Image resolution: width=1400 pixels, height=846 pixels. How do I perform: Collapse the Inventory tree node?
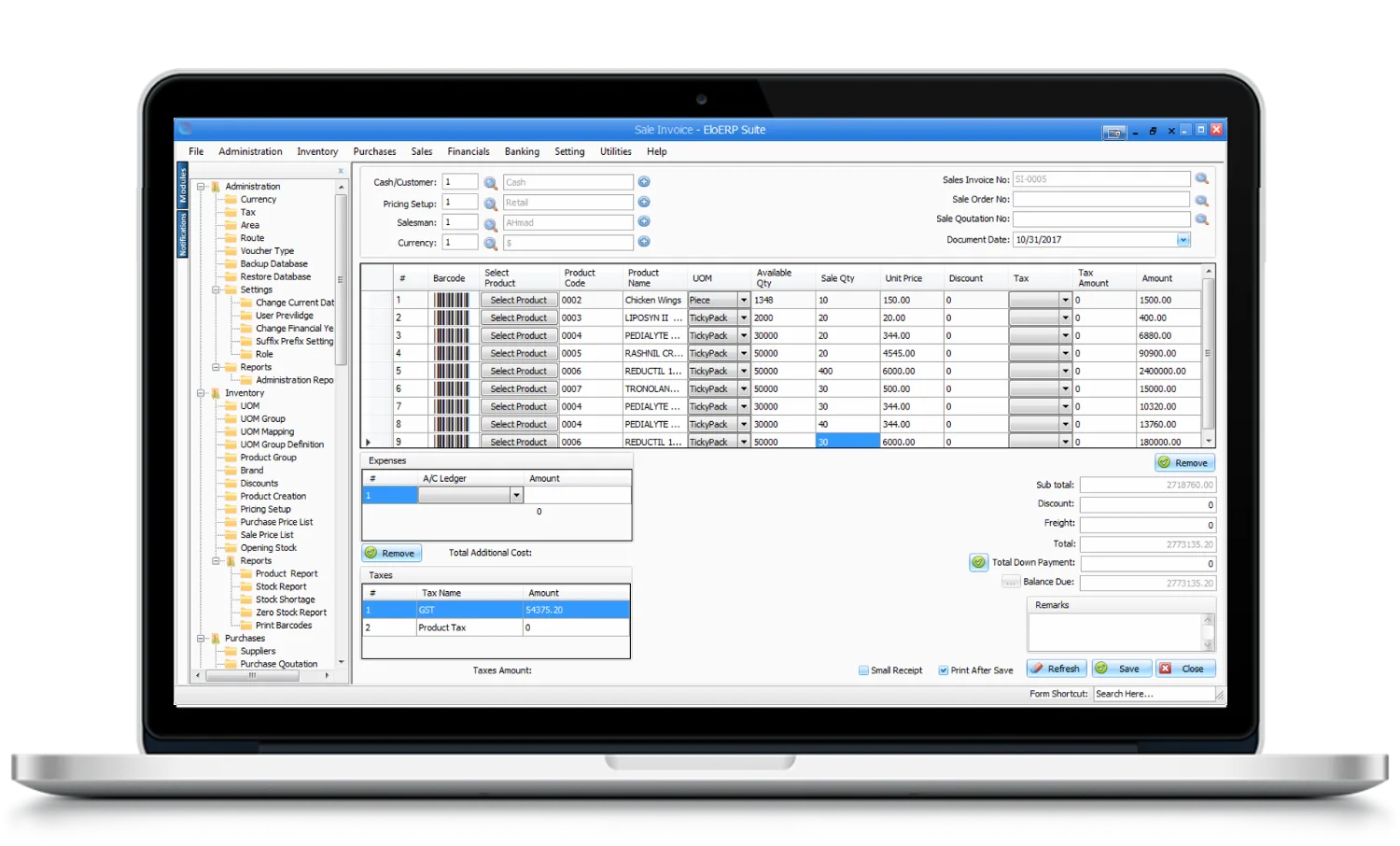201,393
